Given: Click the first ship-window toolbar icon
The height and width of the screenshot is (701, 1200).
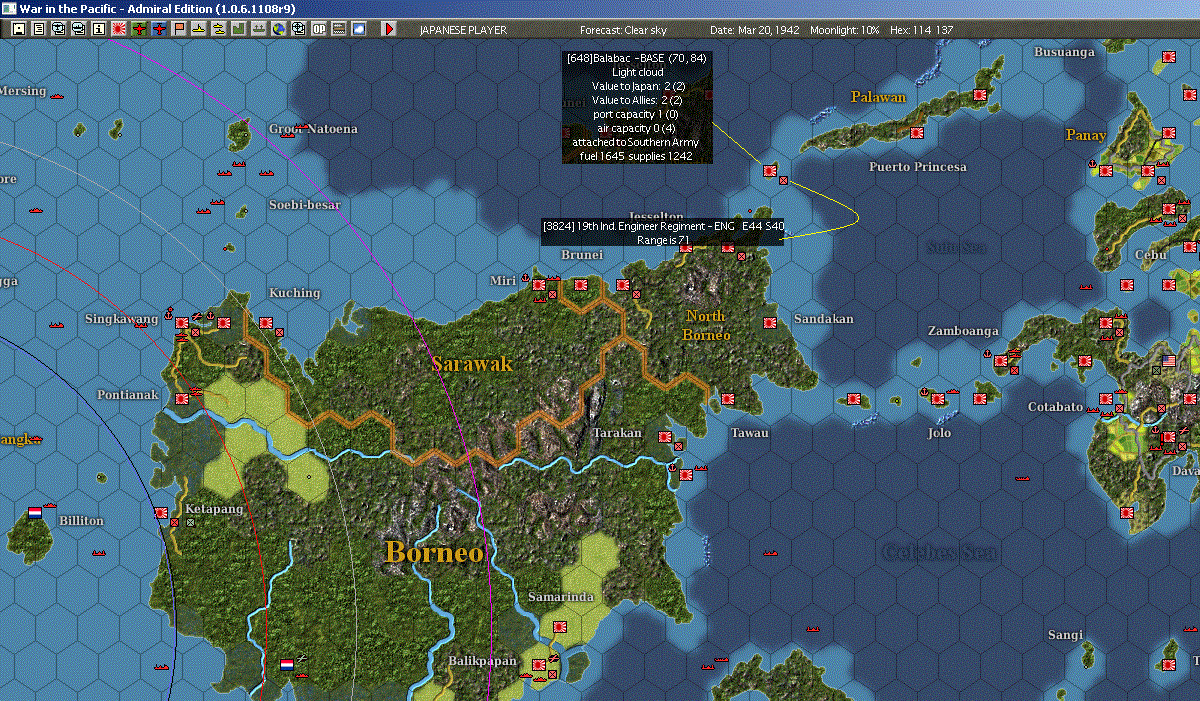Looking at the screenshot, I should (x=58, y=29).
